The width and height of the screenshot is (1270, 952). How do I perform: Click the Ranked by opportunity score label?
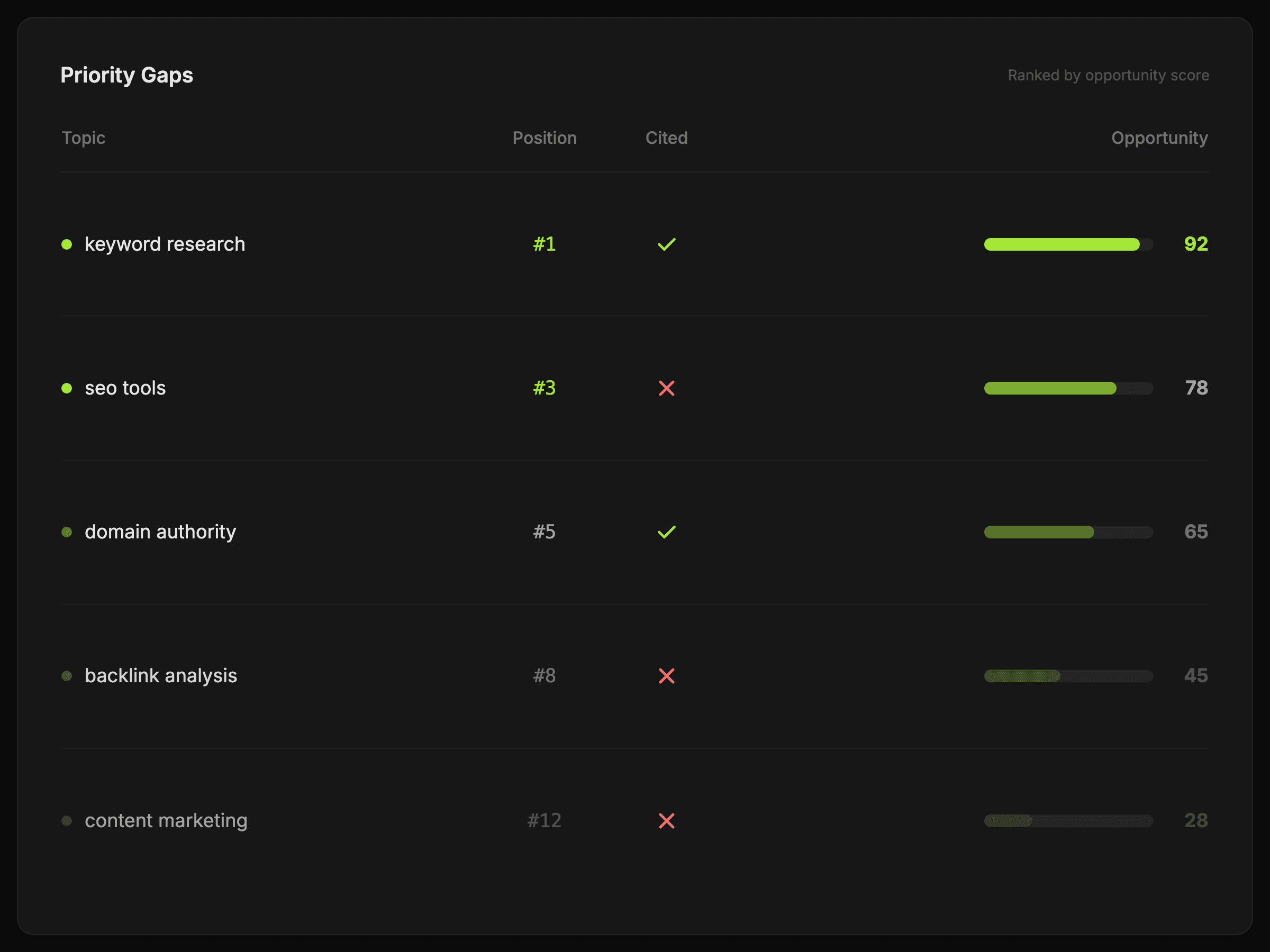1108,75
